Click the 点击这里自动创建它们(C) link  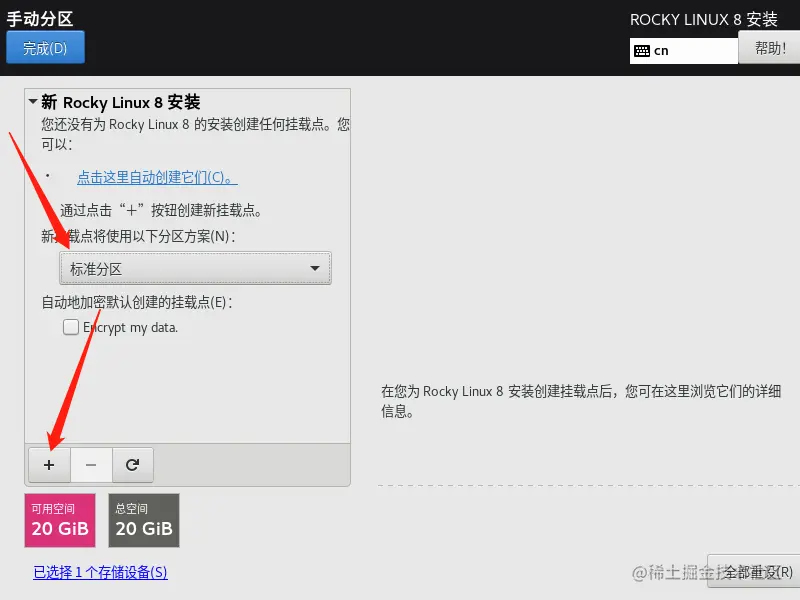[x=157, y=177]
